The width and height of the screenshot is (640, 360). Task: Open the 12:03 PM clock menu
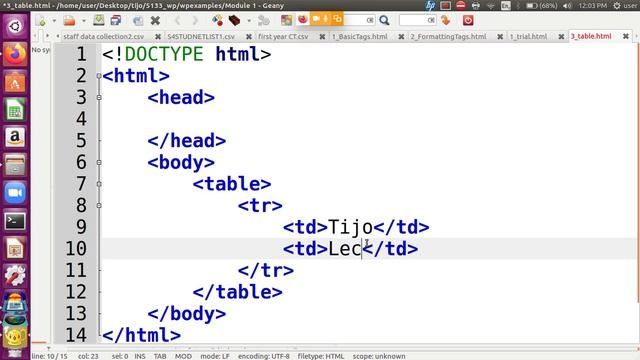(593, 6)
